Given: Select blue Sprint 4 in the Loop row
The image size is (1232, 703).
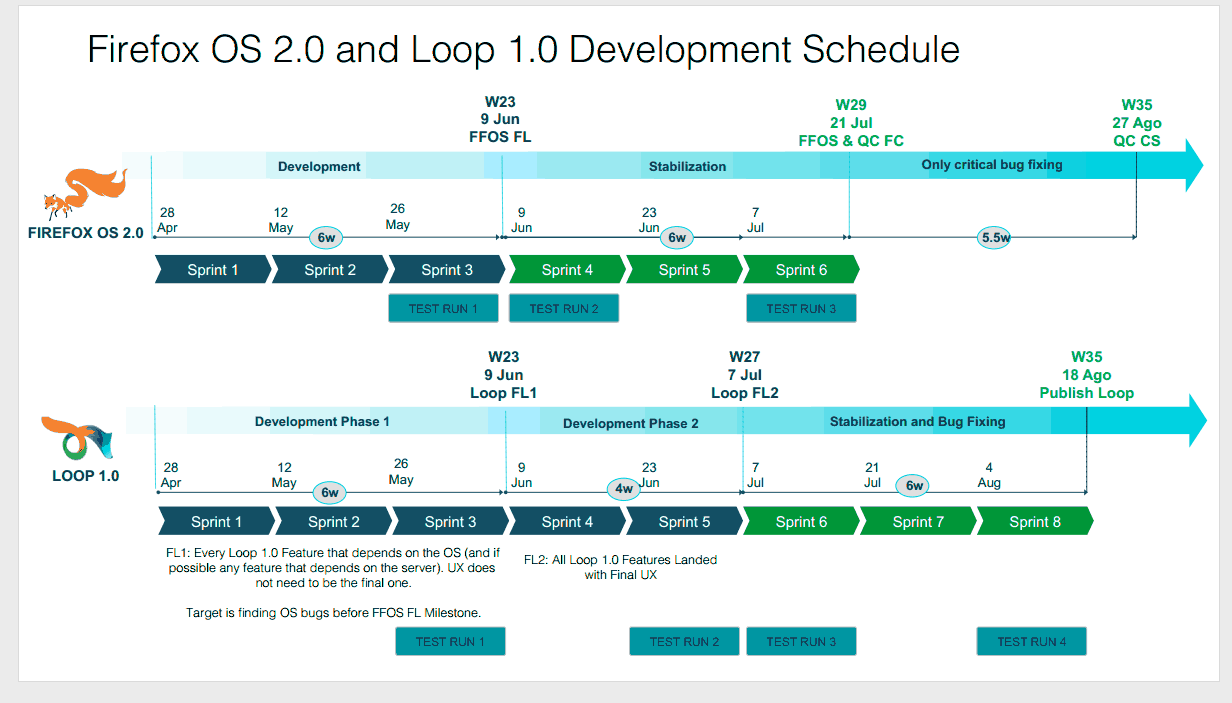Looking at the screenshot, I should pyautogui.click(x=567, y=522).
